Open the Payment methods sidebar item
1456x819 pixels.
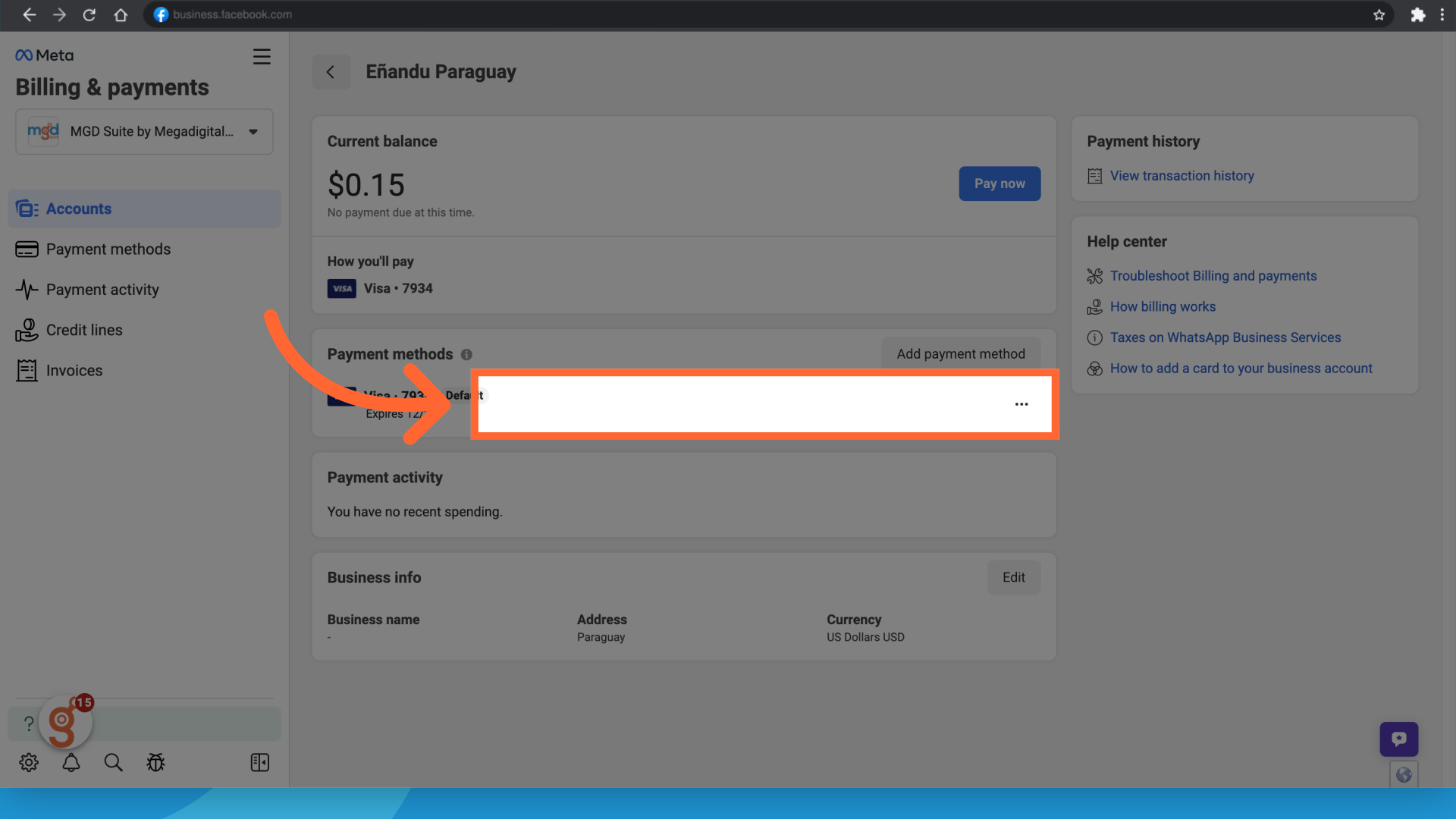pos(108,249)
